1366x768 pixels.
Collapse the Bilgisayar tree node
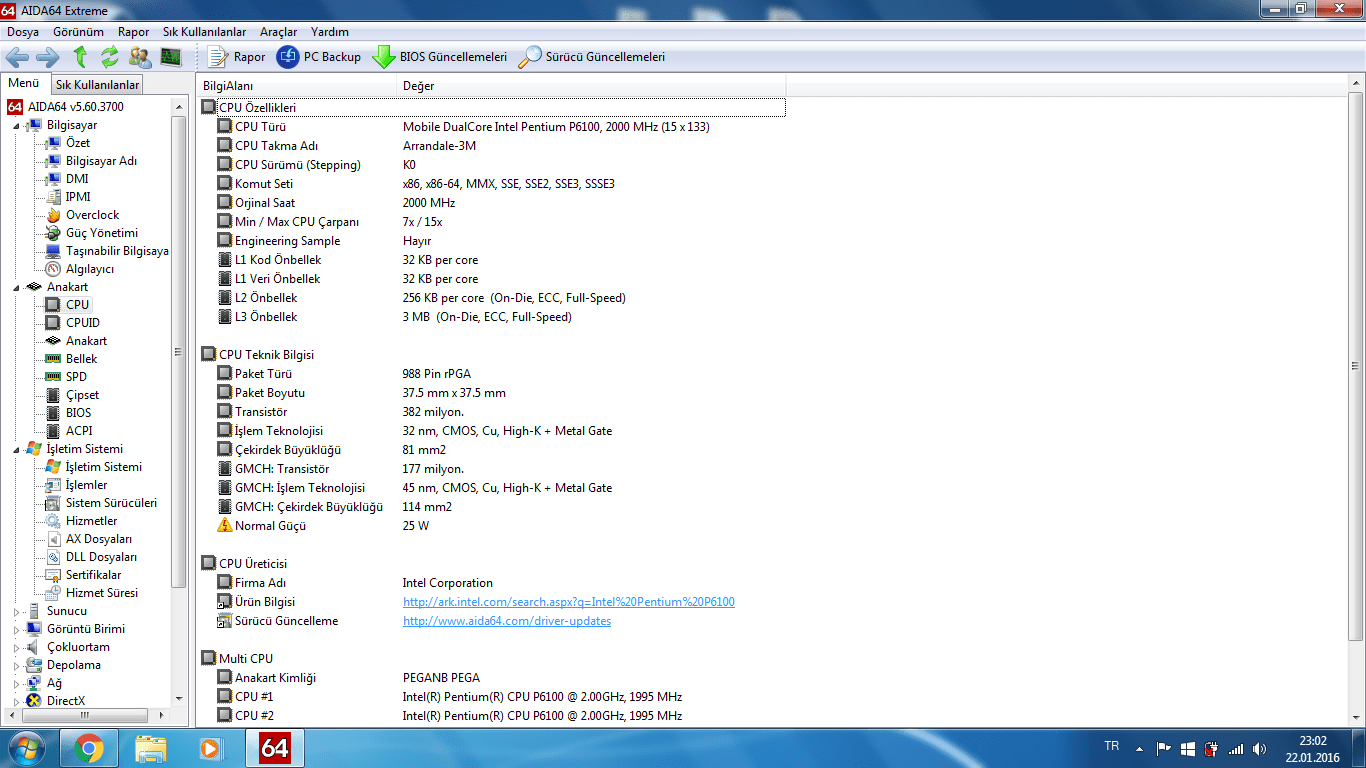(x=15, y=126)
